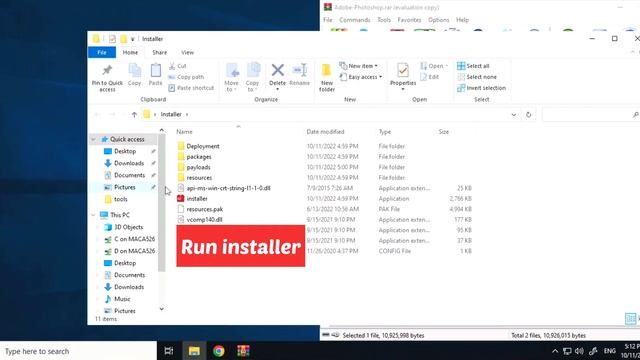Click the Cut command
This screenshot has height=360, width=640.
coord(178,66)
